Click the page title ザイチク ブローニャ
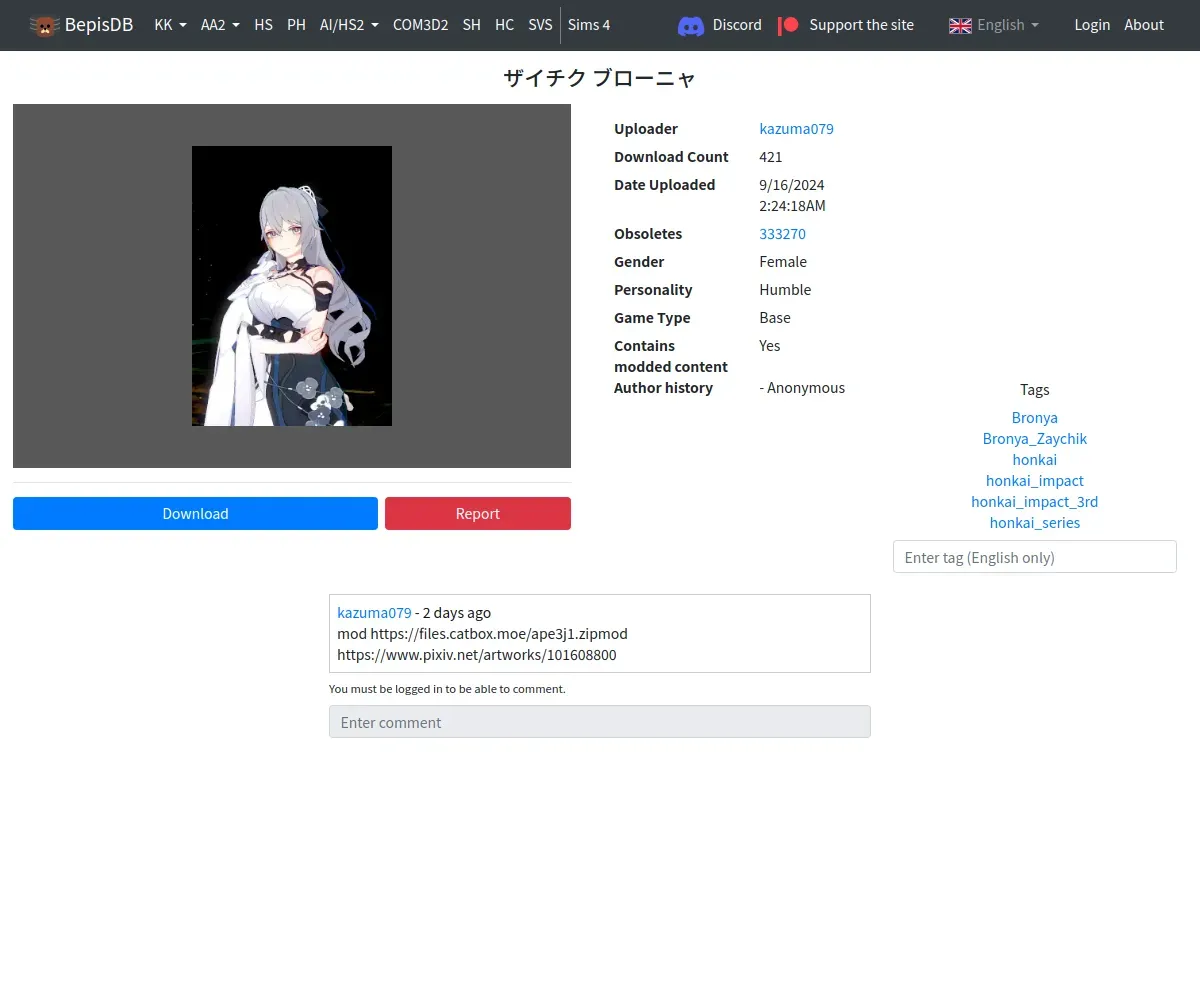The height and width of the screenshot is (1000, 1200). pyautogui.click(x=599, y=79)
